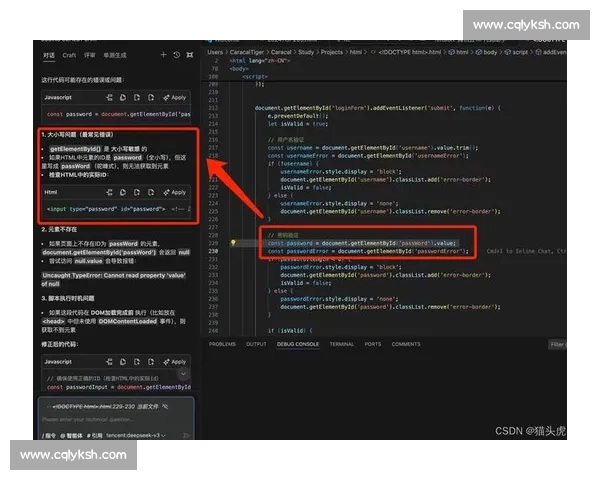Click the yellow lightbulb on line 229
The height and width of the screenshot is (480, 600).
(x=233, y=242)
